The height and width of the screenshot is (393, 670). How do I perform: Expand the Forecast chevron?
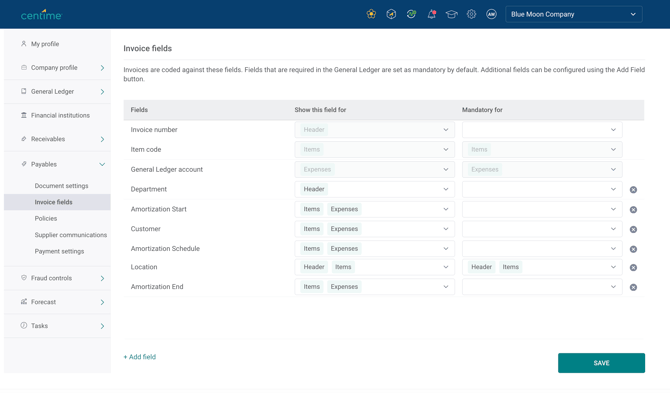point(102,302)
